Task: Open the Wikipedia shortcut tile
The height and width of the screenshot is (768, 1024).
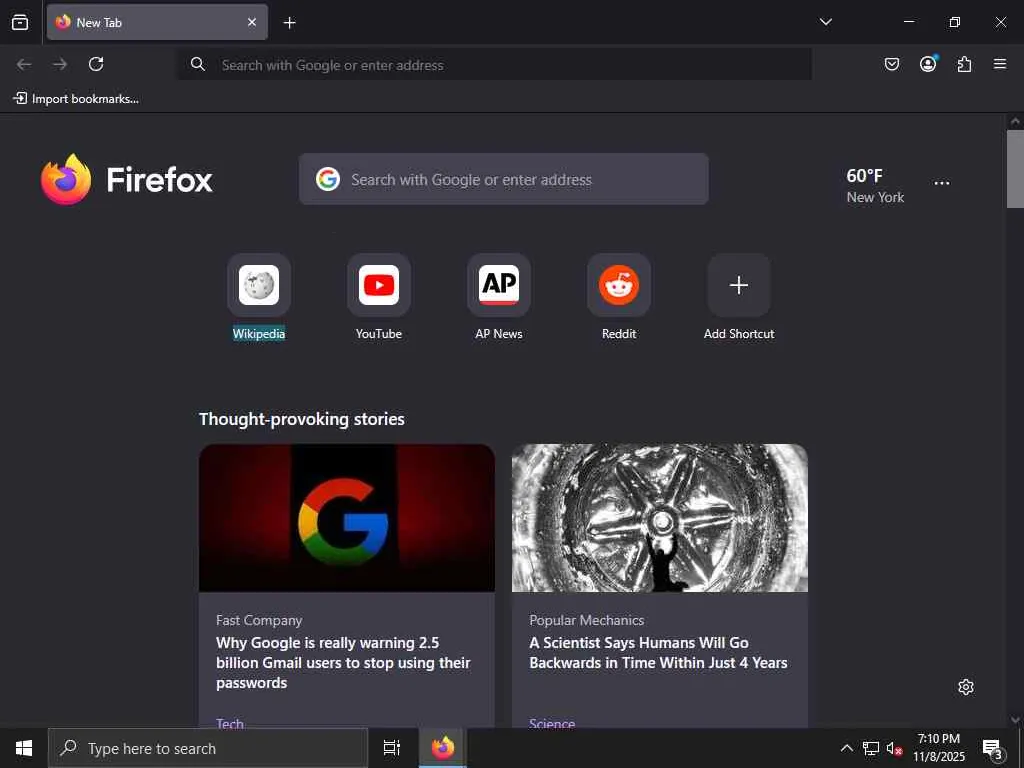Action: point(259,285)
